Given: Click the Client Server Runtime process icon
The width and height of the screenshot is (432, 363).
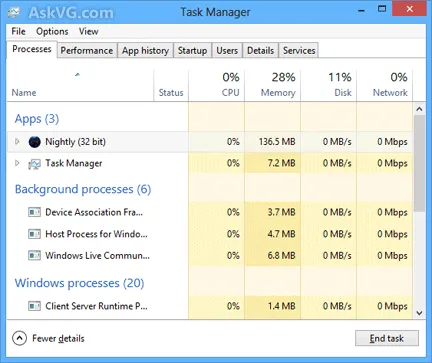Looking at the screenshot, I should 34,306.
